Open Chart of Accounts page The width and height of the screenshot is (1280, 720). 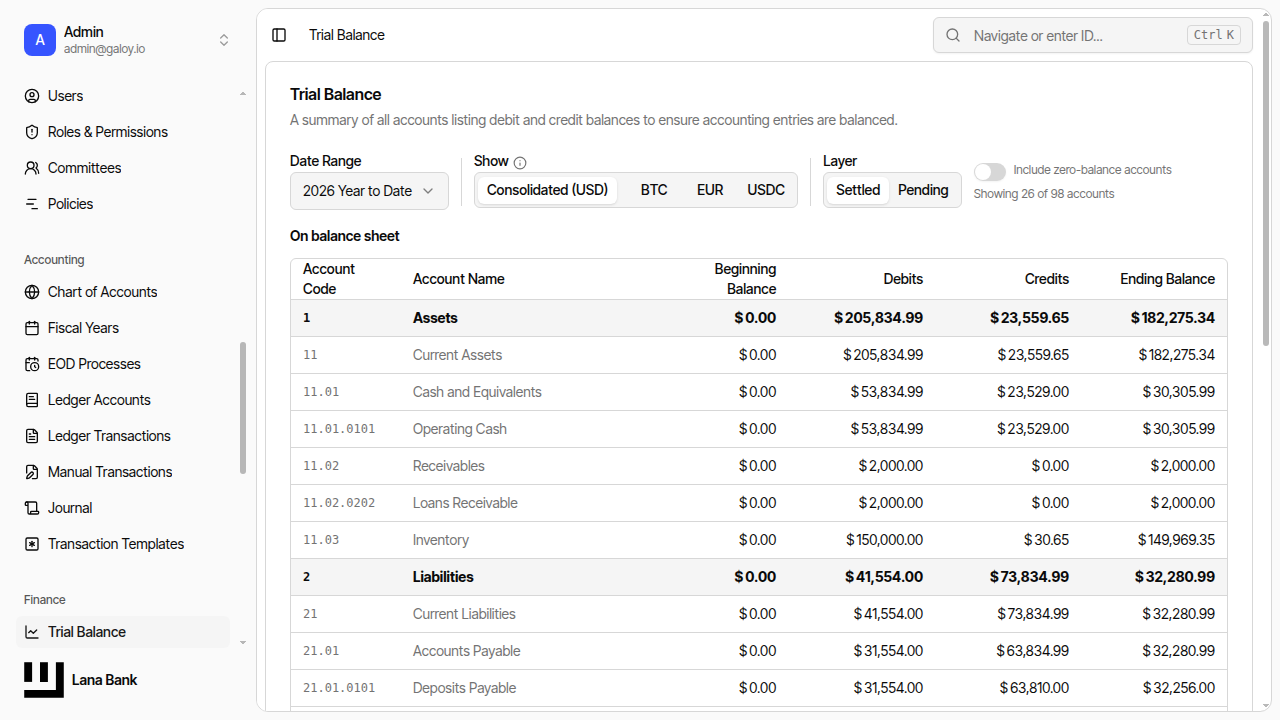[124, 292]
